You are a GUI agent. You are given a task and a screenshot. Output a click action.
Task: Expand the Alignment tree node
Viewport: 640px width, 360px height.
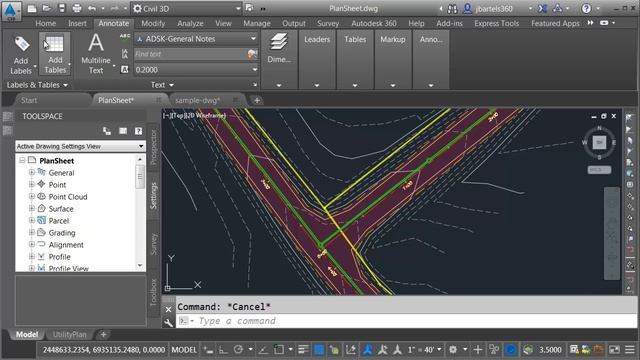tap(31, 244)
